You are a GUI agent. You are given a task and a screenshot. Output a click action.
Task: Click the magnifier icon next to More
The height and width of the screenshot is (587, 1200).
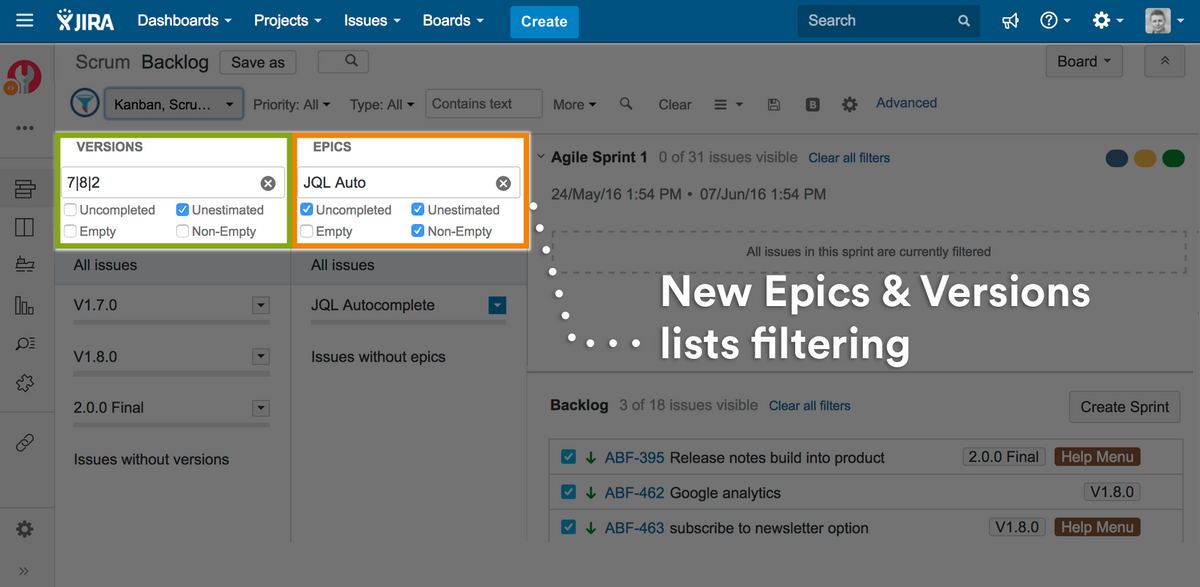tap(626, 104)
